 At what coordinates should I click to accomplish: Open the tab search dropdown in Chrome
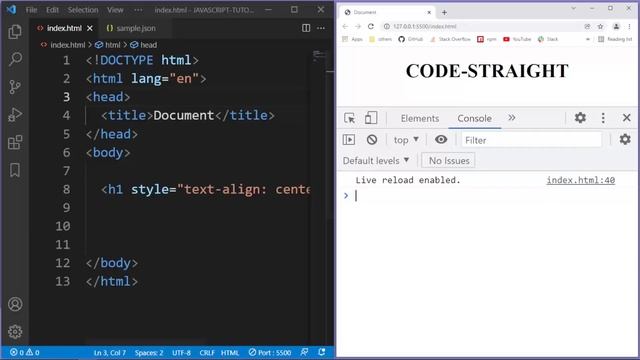573,9
